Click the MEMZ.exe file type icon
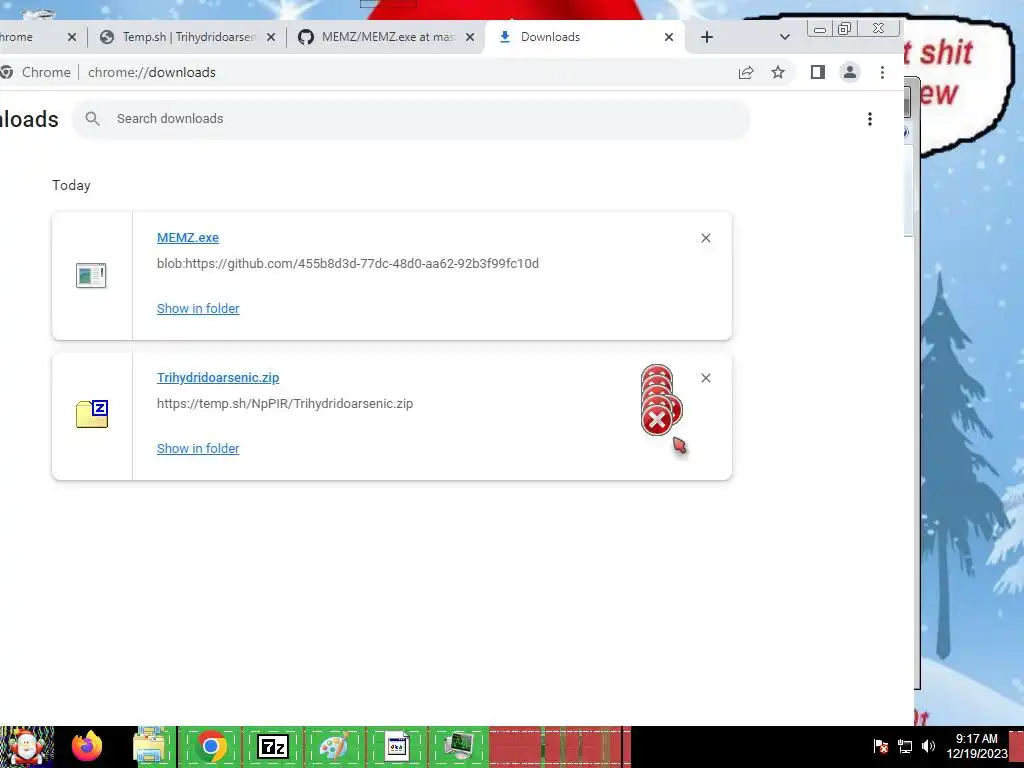Viewport: 1024px width, 768px height. [91, 276]
